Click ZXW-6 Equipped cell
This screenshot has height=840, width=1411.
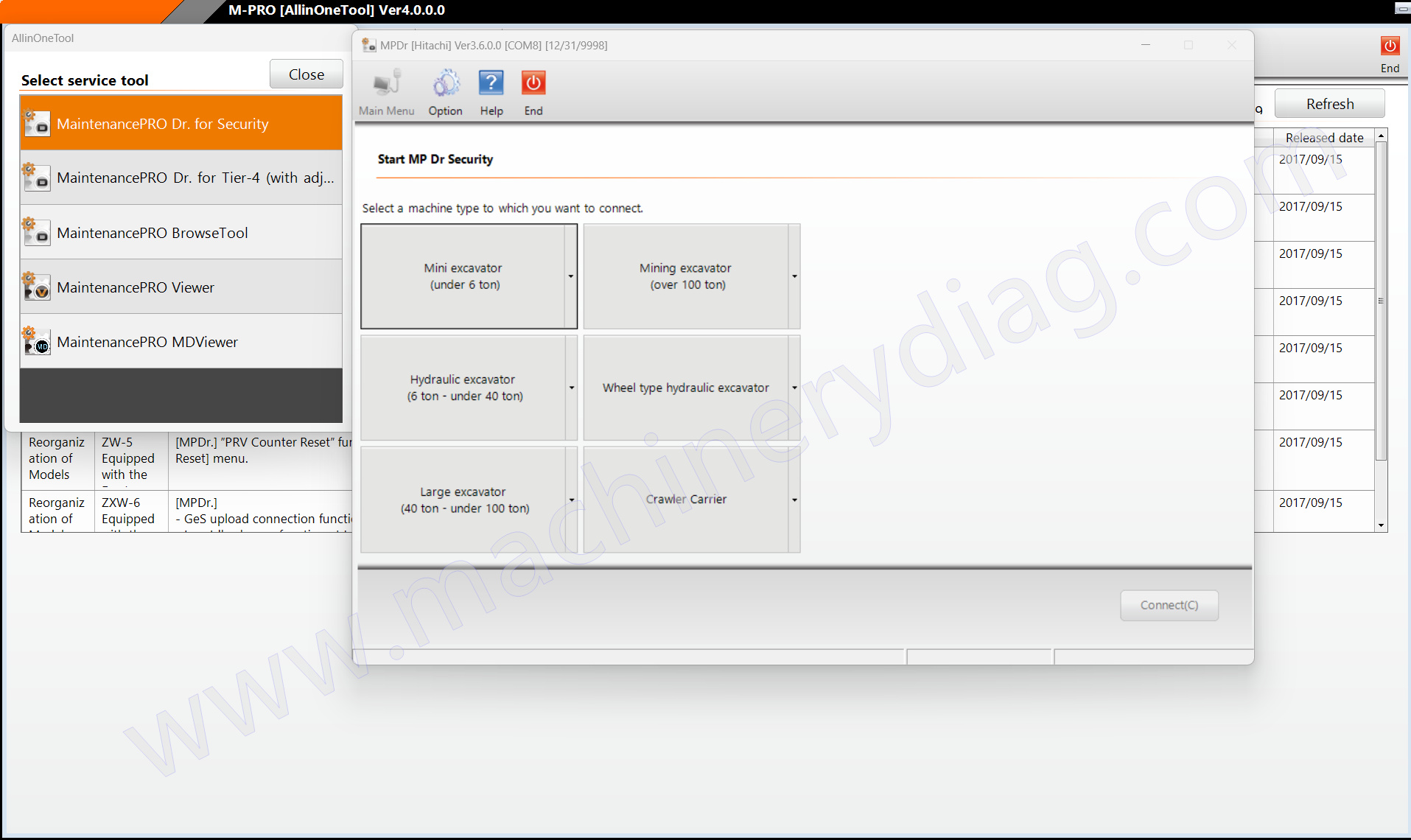coord(131,511)
